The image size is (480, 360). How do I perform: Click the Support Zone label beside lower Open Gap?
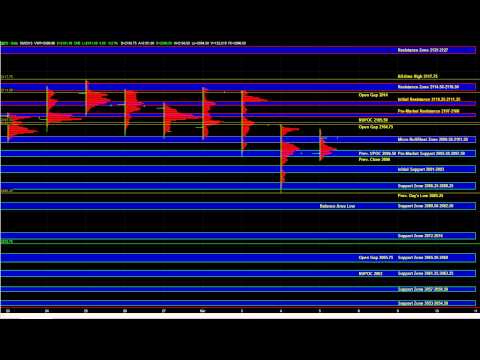click(423, 258)
